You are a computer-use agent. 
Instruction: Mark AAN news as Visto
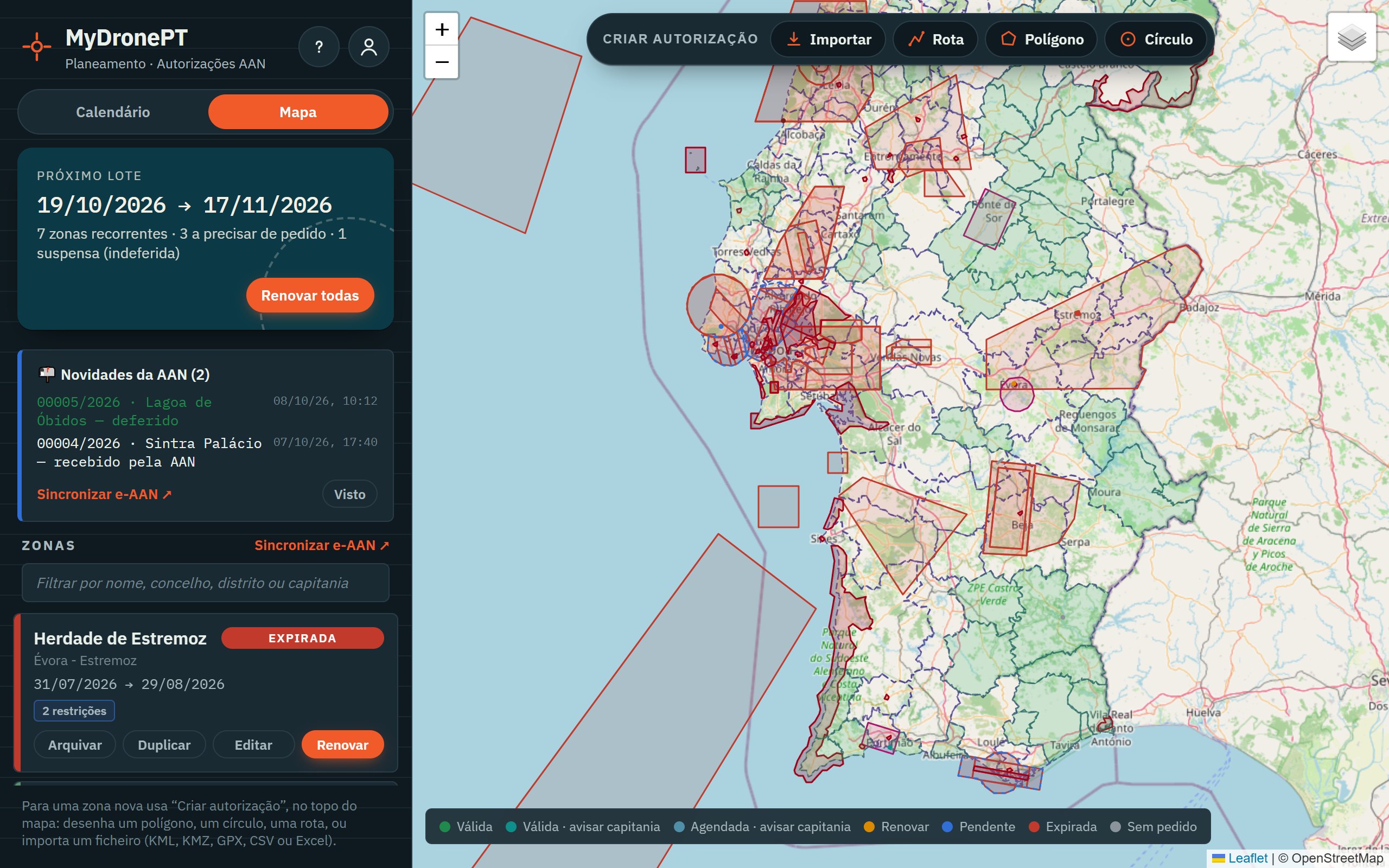[x=349, y=494]
